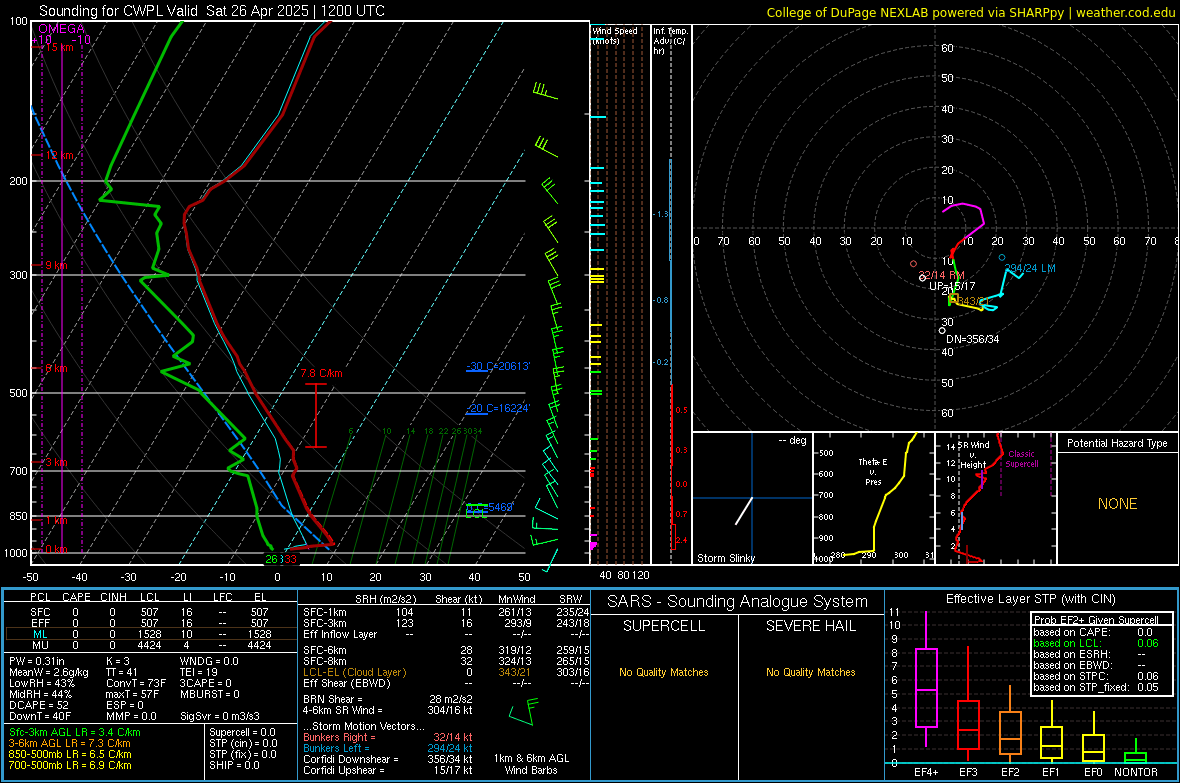1180x783 pixels.
Task: Click the Bunkers Right storm motion row
Action: point(388,737)
